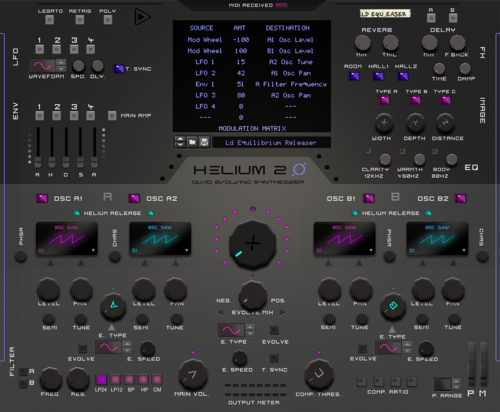Enable the Poly mode button
500x412 pixels.
pos(108,20)
